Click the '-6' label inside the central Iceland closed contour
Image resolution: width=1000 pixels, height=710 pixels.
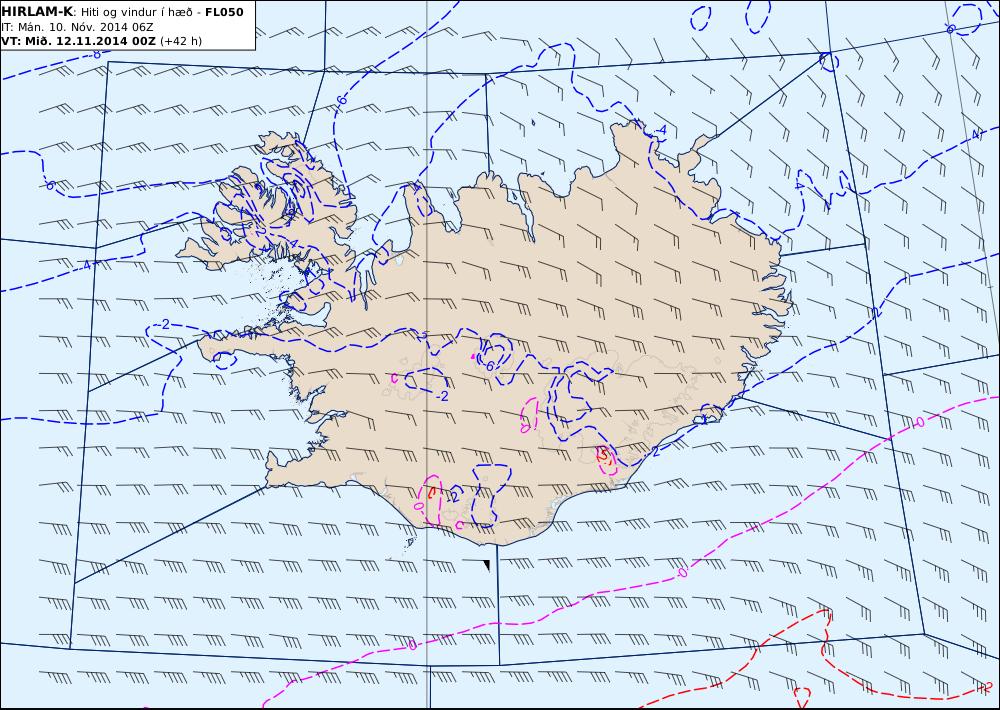click(x=489, y=366)
